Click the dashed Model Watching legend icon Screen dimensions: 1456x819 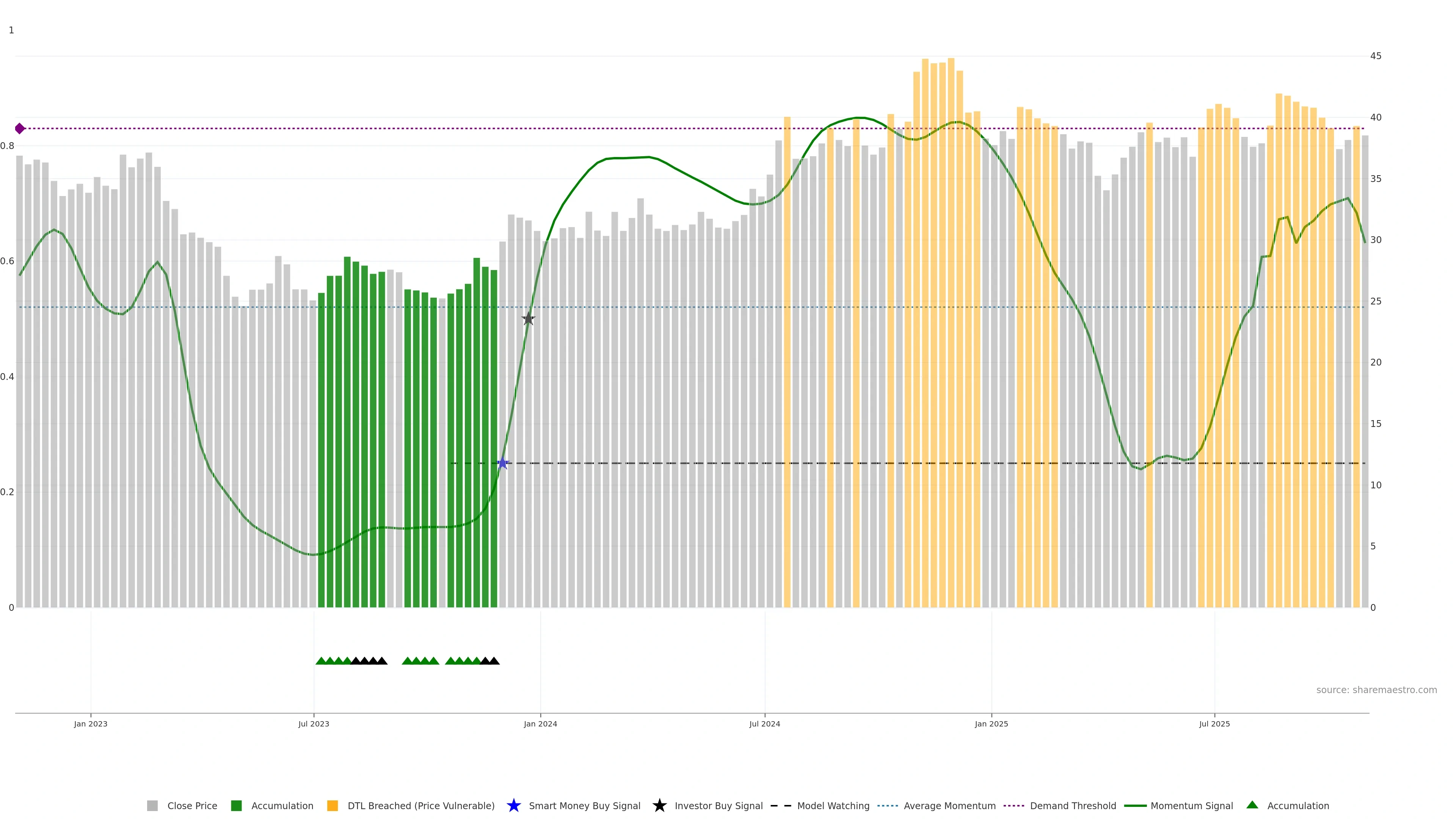click(781, 805)
